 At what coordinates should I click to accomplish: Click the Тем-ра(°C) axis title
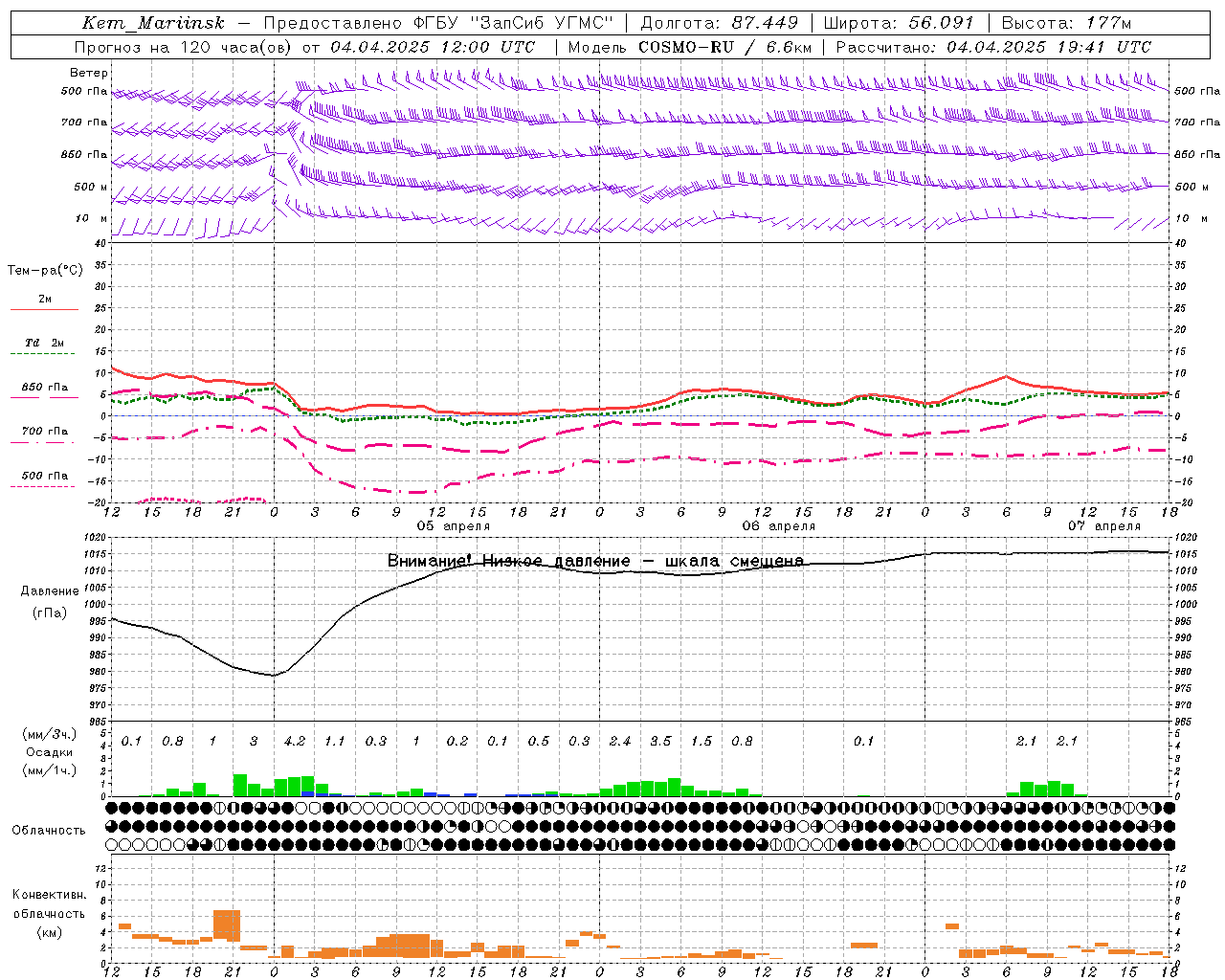coord(45,271)
